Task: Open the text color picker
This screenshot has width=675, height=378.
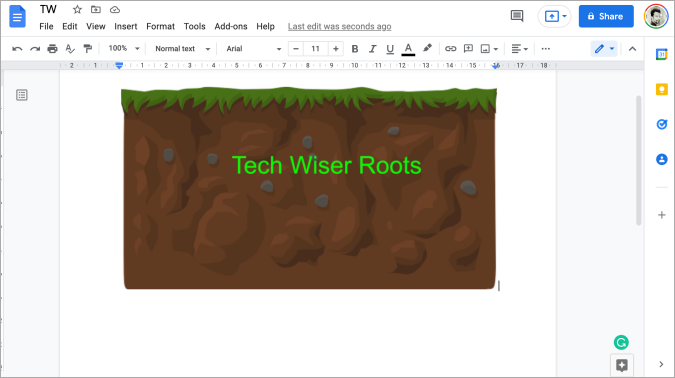Action: coord(408,49)
